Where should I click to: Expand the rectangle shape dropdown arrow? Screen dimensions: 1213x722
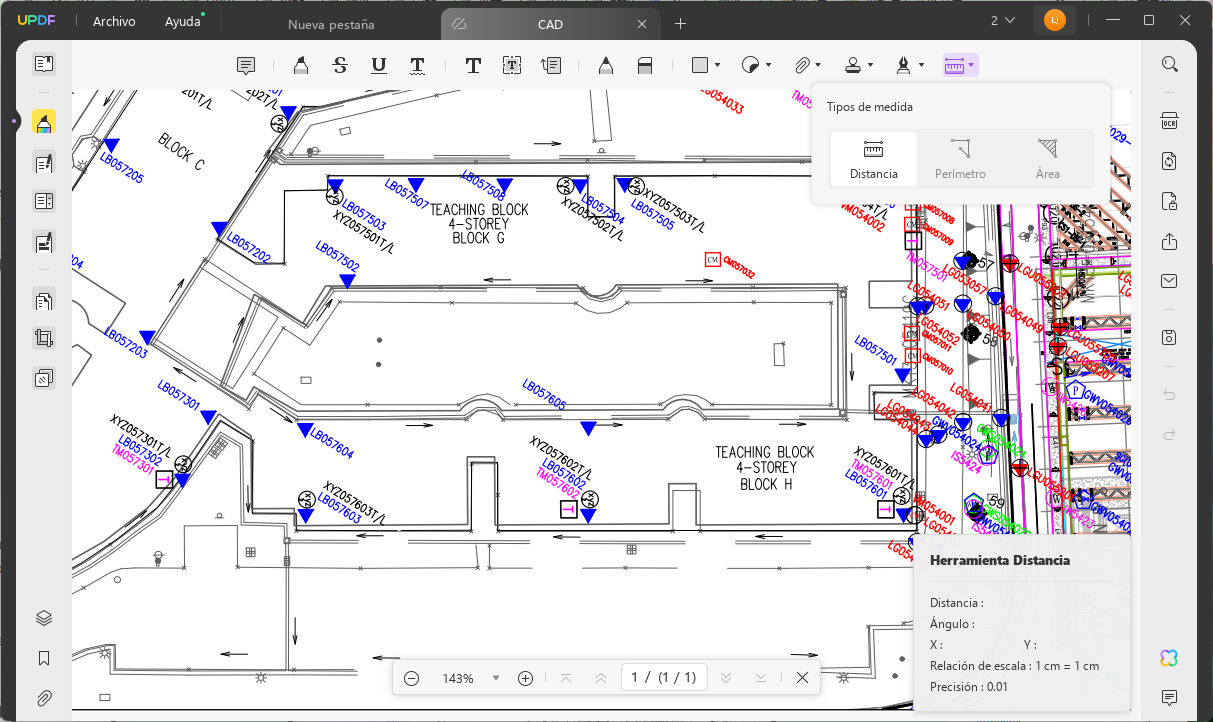tap(718, 66)
